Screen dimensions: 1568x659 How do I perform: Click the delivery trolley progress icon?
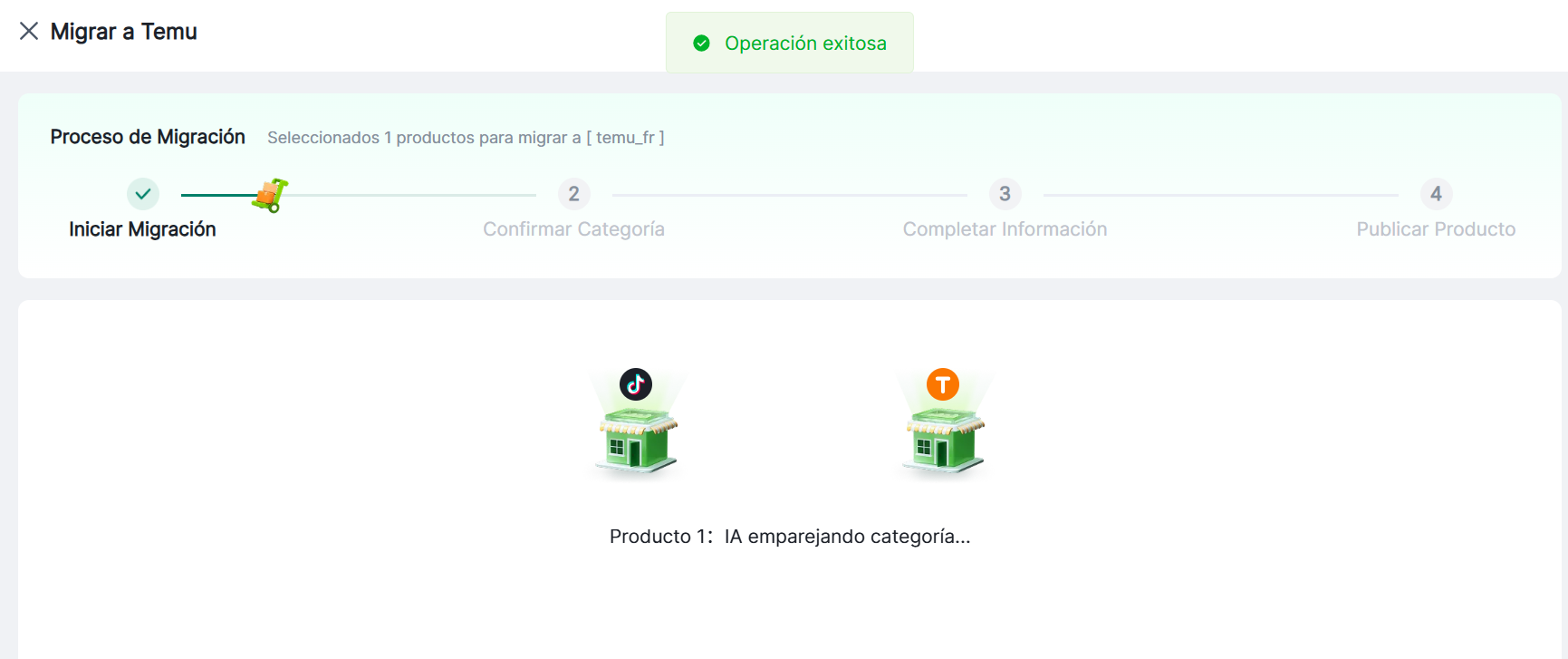tap(270, 195)
